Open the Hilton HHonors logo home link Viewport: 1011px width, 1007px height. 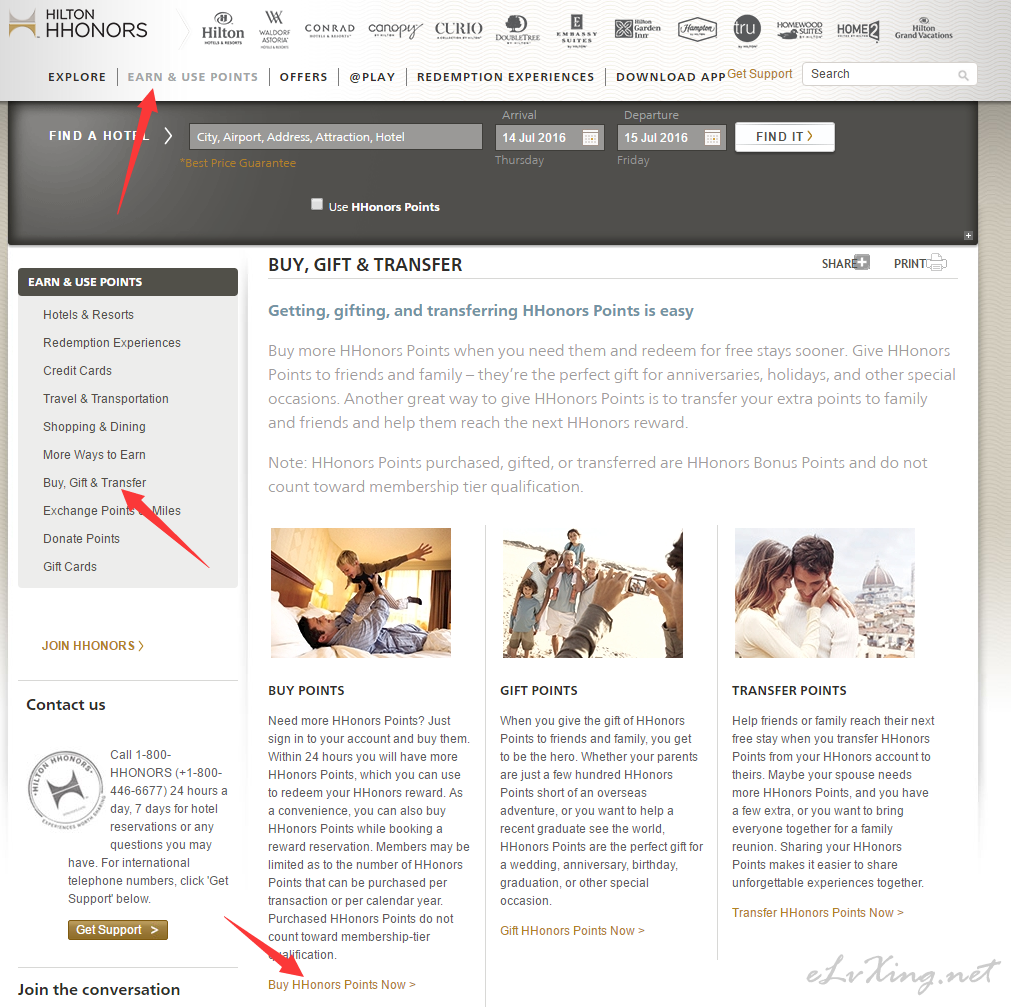coord(78,24)
